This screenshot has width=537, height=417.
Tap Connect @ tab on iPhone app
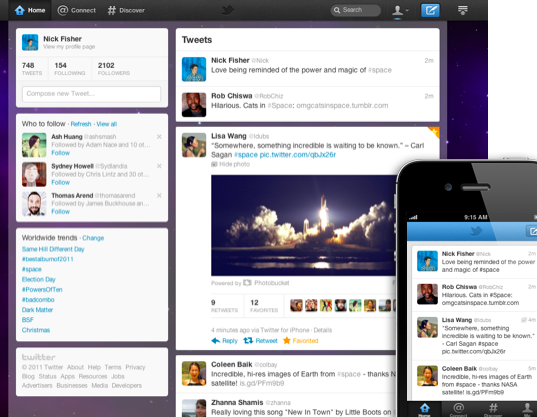tap(458, 409)
